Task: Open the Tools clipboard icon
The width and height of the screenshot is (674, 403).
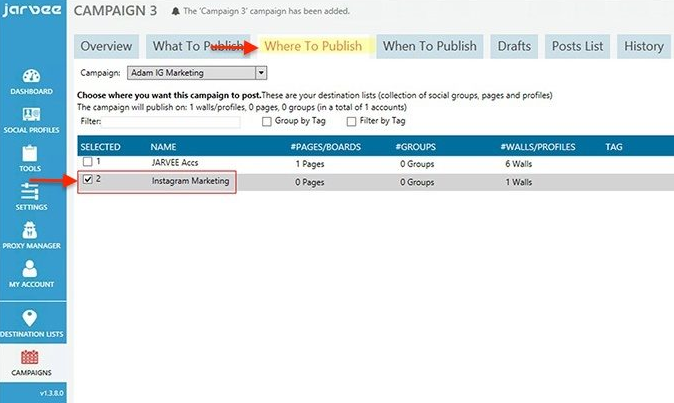Action: (30, 153)
